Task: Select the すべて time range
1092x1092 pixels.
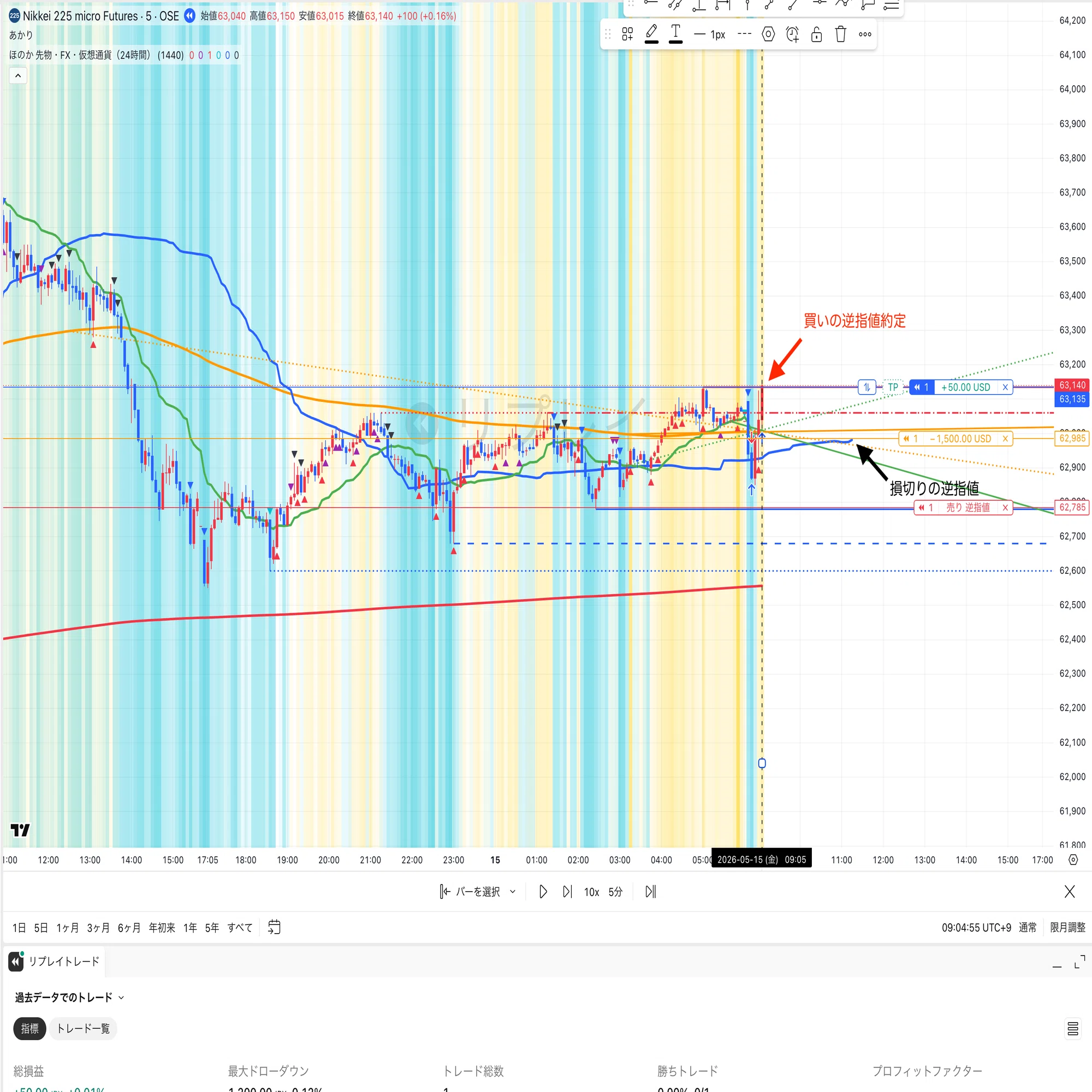Action: click(x=240, y=928)
